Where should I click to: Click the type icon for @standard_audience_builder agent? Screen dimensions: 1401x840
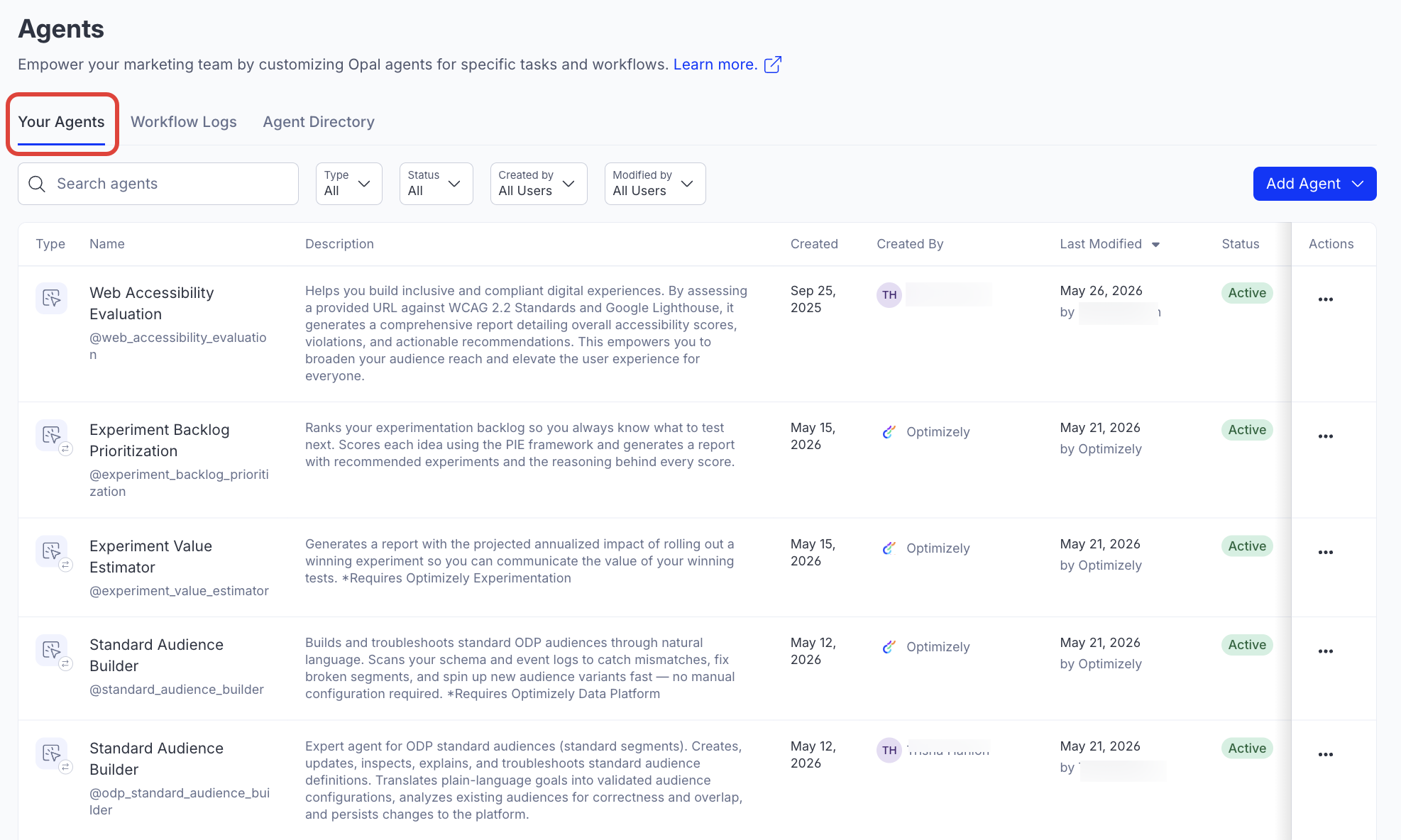(x=52, y=650)
